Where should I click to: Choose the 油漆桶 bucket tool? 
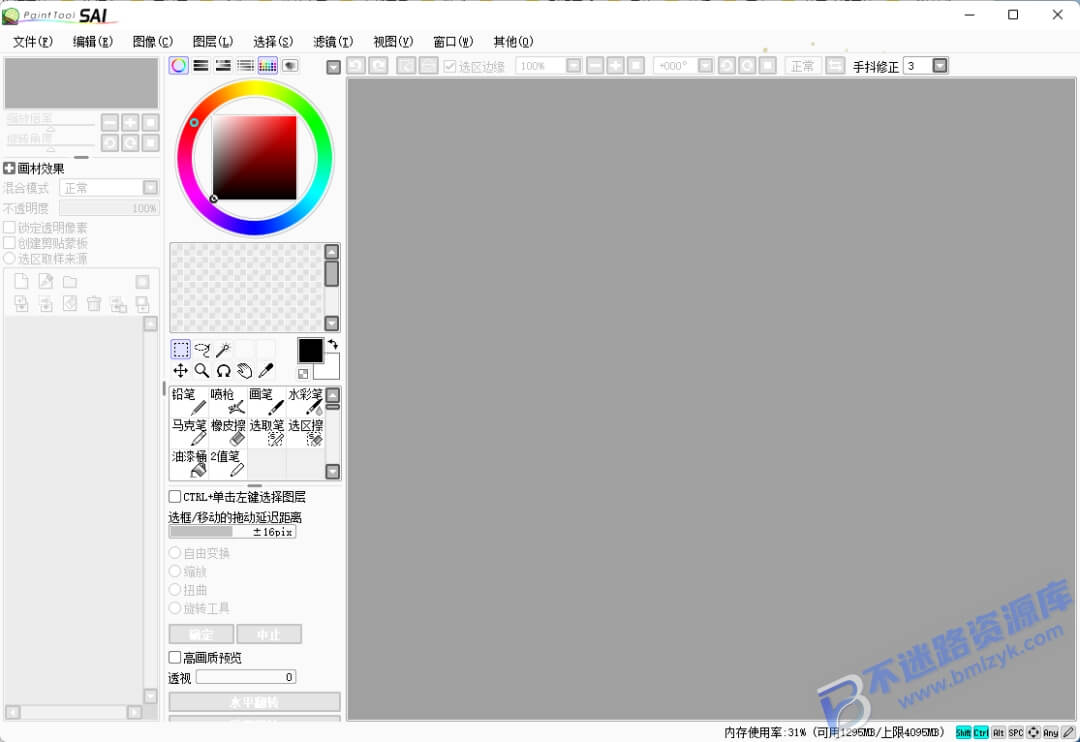point(189,463)
